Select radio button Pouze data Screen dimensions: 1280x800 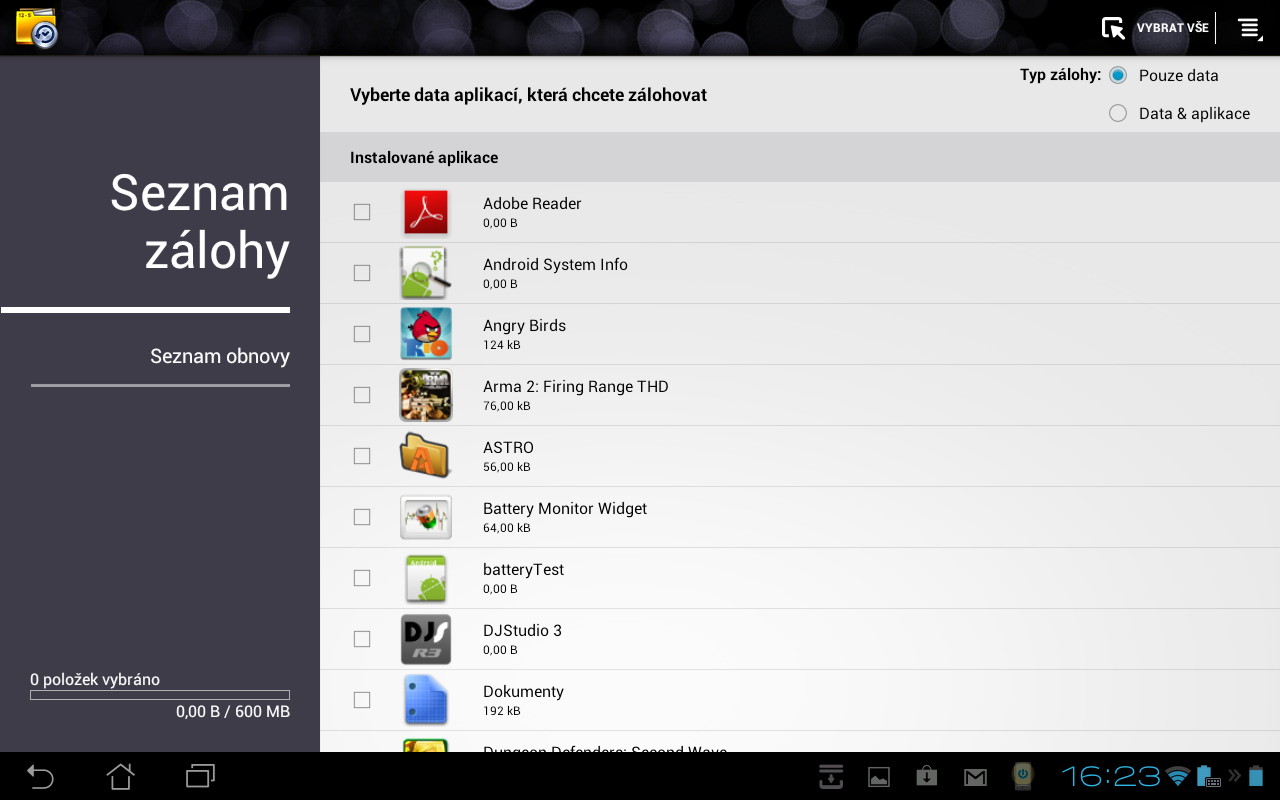pos(1117,74)
